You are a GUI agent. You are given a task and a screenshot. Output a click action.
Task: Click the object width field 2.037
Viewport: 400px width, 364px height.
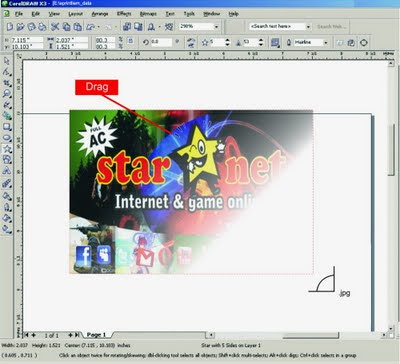click(x=71, y=40)
